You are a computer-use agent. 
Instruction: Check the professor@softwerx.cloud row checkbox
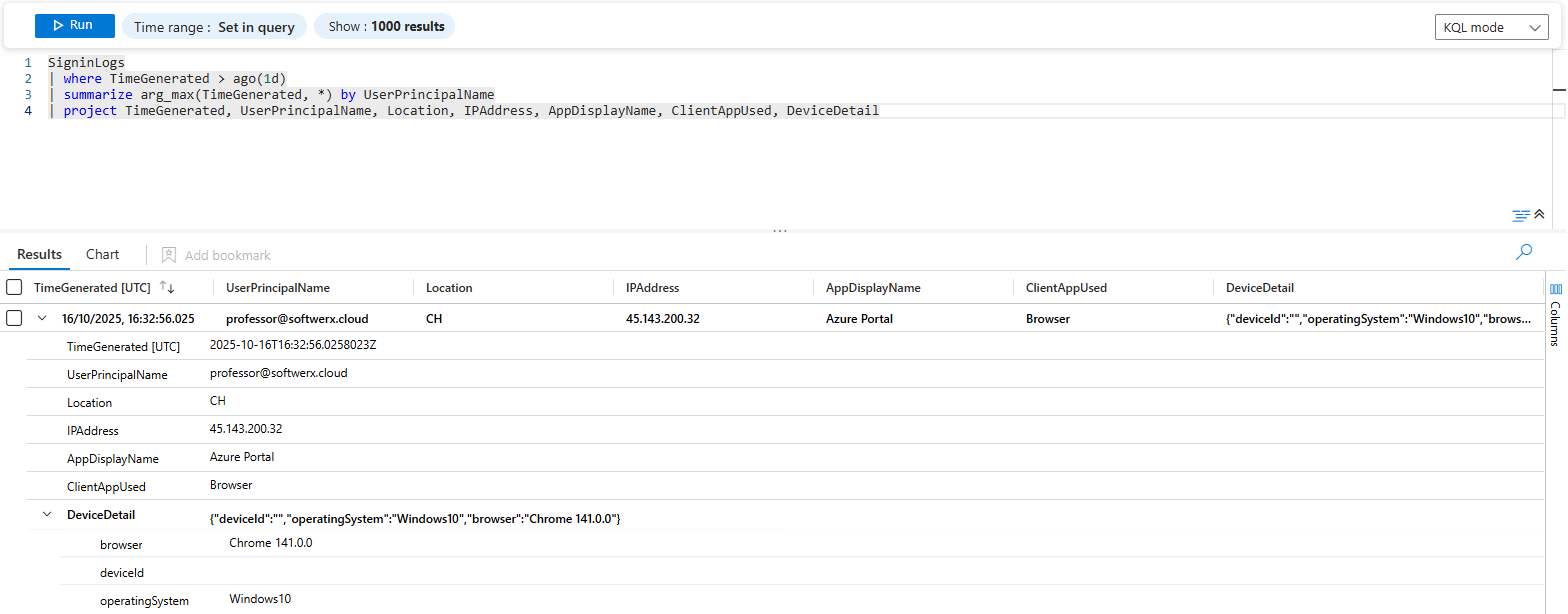pos(14,319)
